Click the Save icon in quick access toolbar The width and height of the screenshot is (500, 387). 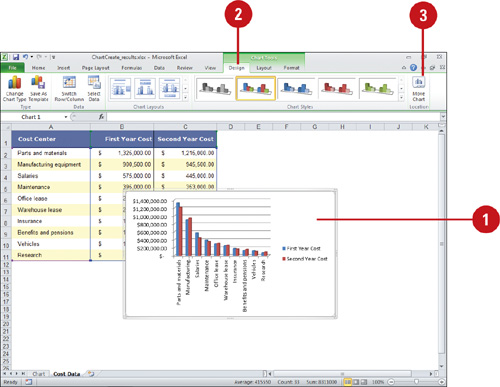click(x=16, y=57)
